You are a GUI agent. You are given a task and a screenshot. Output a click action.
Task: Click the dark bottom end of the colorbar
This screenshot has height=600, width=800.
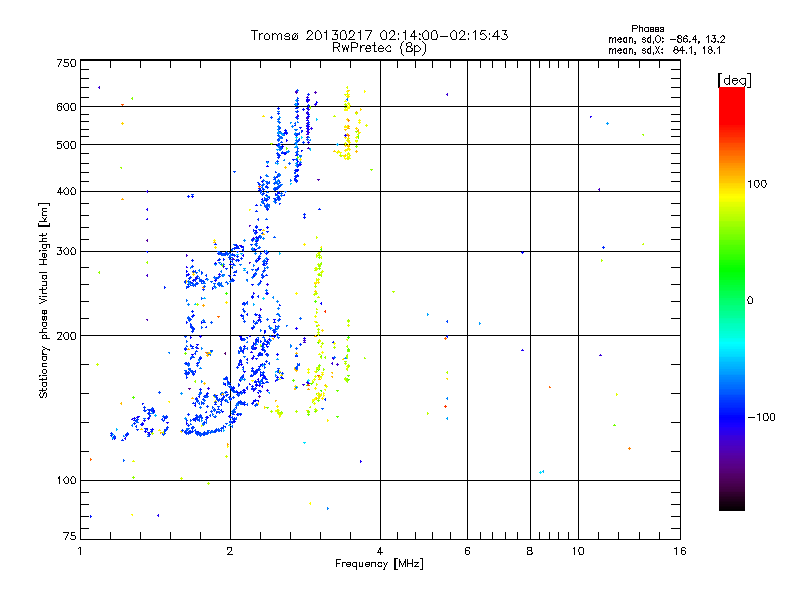point(732,503)
